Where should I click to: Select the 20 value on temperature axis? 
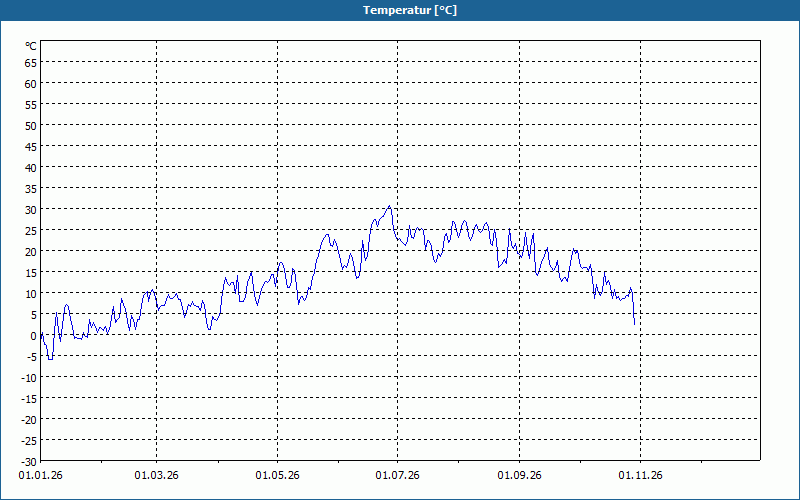tap(31, 252)
